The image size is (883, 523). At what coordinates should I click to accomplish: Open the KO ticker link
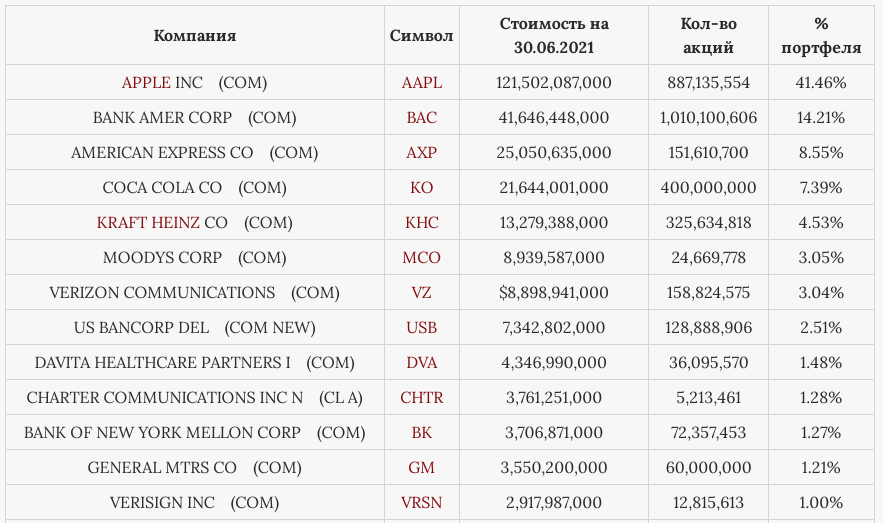[x=421, y=187]
